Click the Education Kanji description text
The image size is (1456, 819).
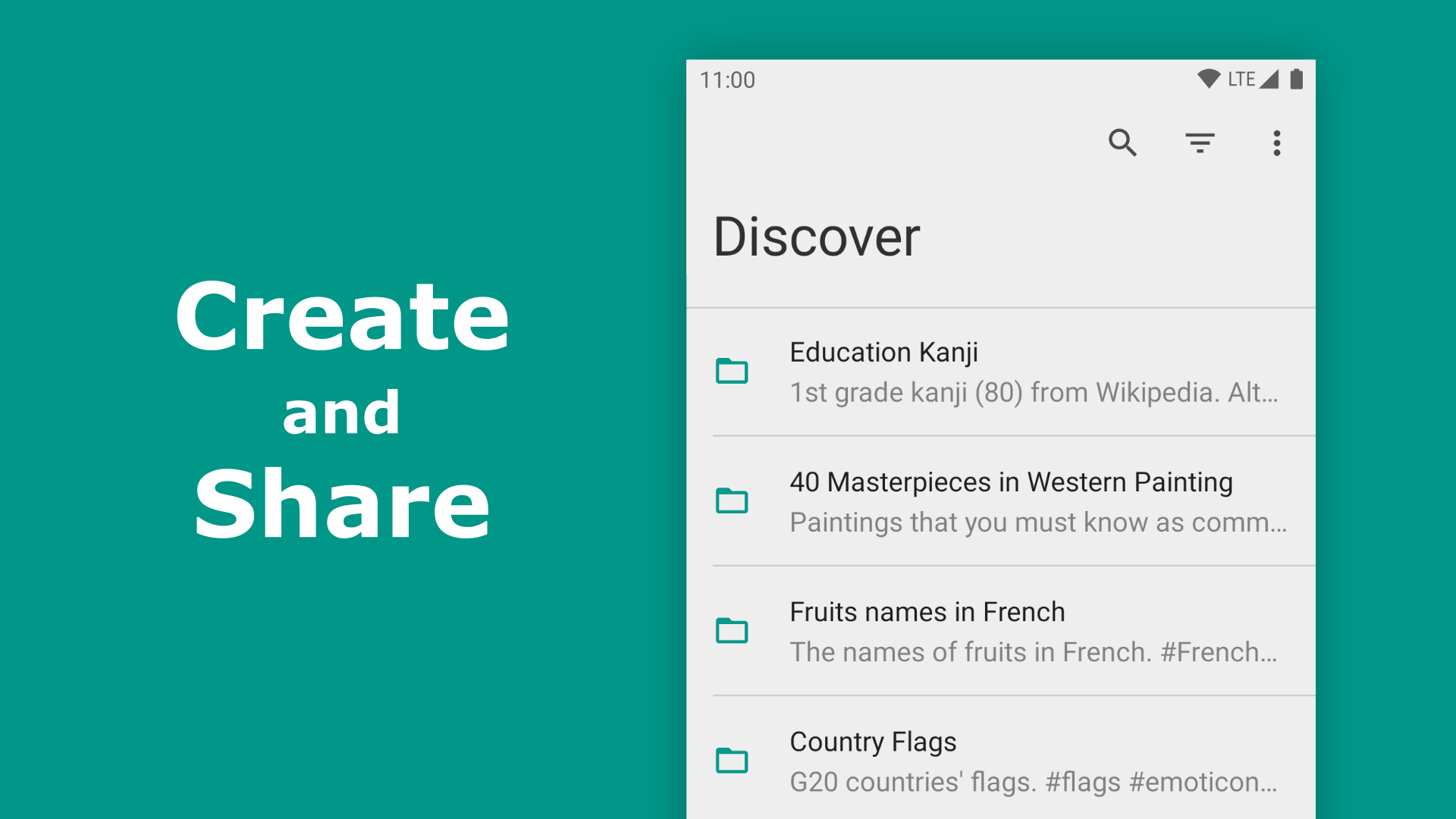point(1034,393)
